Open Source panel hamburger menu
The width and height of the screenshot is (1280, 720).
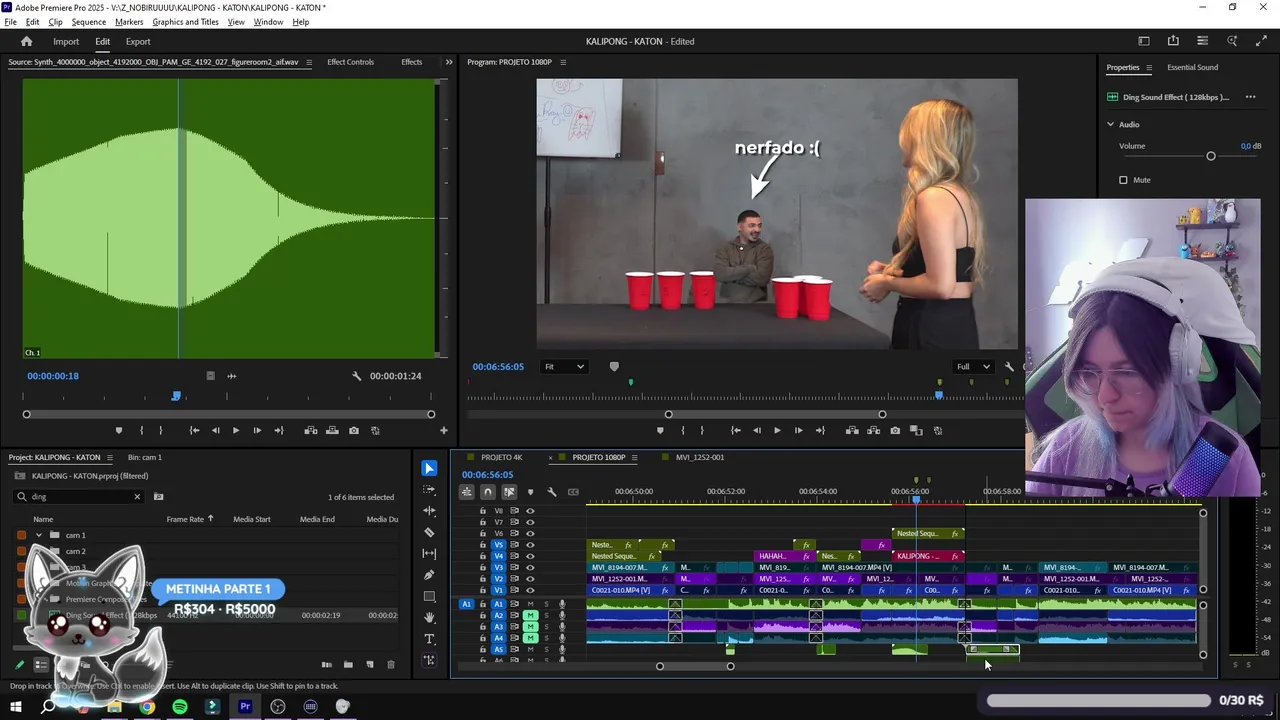pos(308,62)
